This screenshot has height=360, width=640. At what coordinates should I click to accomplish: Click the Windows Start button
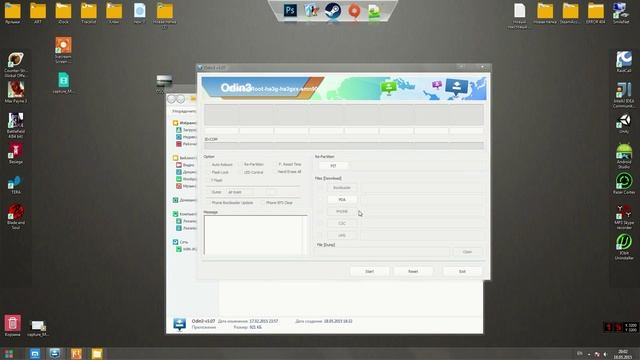[x=9, y=353]
